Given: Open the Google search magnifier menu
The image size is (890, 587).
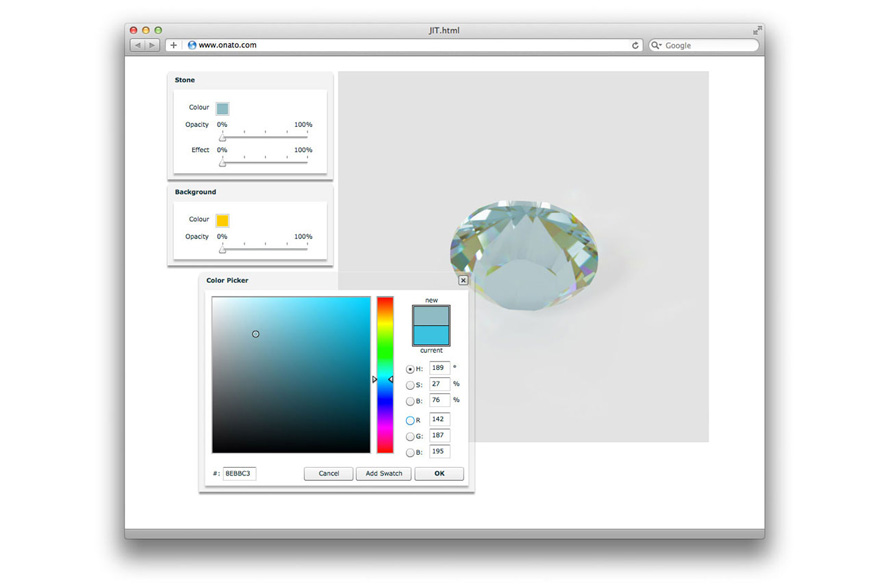Looking at the screenshot, I should [x=656, y=45].
